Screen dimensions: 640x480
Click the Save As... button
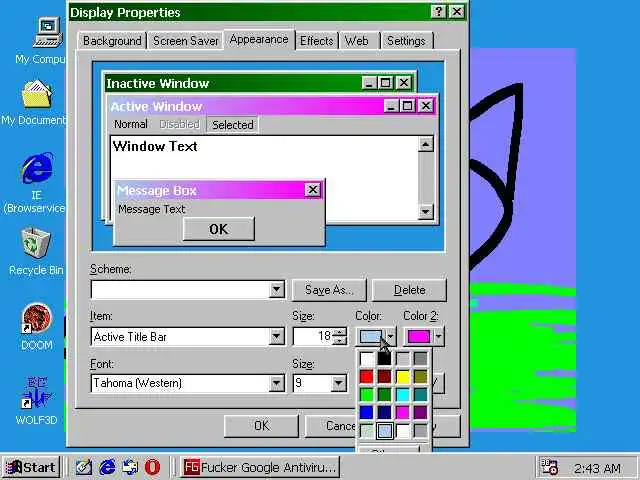(329, 290)
